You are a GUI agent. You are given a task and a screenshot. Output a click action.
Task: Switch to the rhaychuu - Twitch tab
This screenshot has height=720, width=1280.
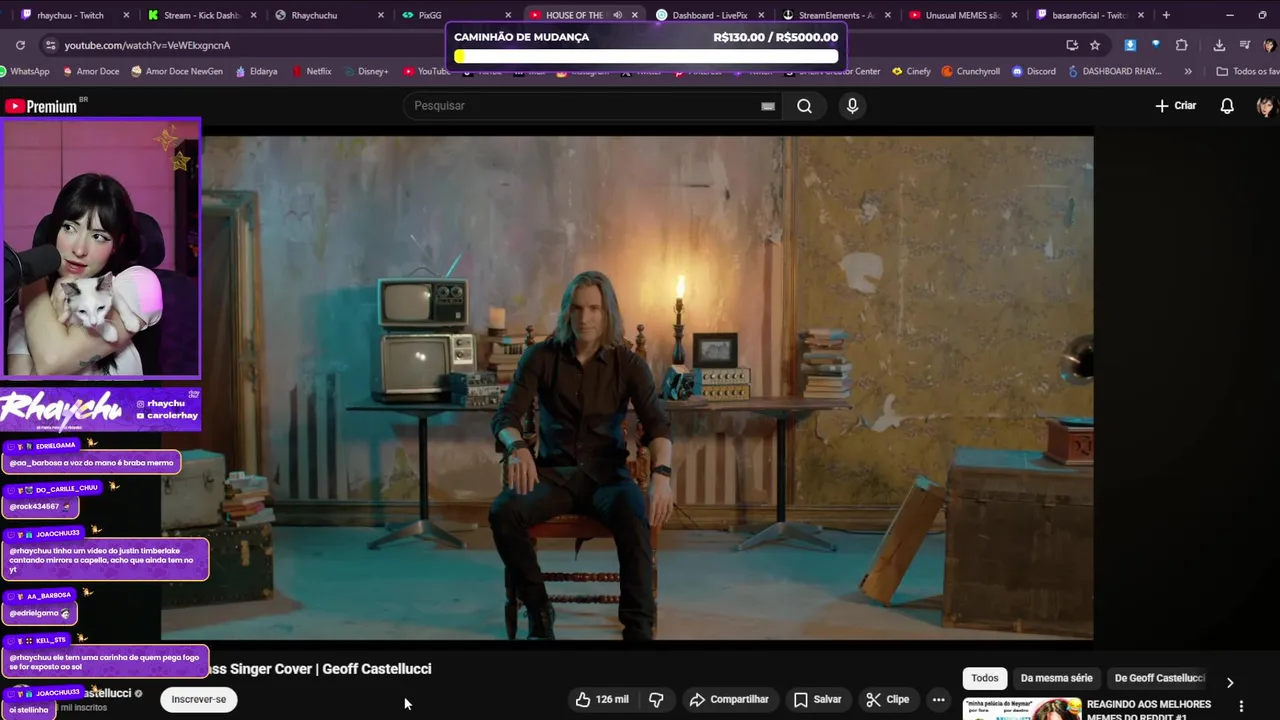tap(75, 15)
